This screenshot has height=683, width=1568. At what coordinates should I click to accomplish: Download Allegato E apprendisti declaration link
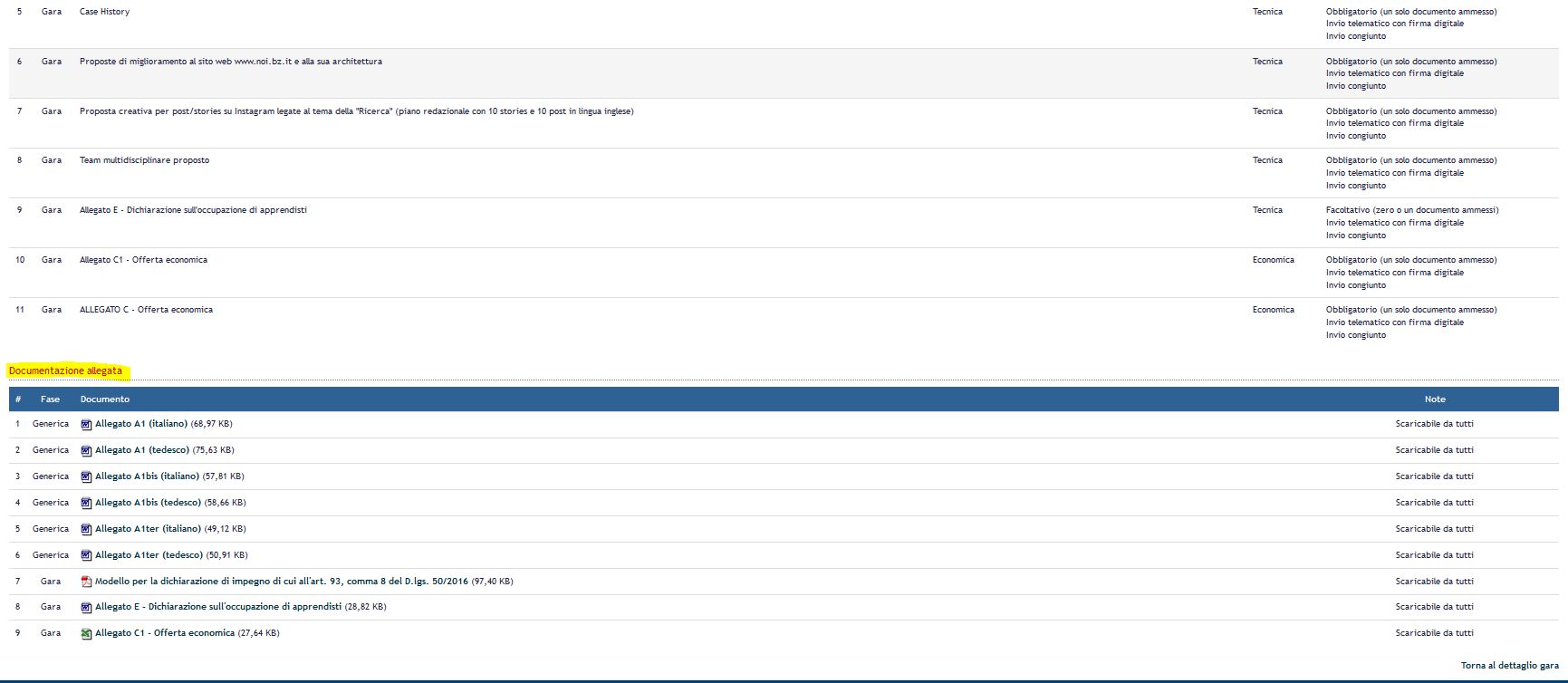[x=217, y=607]
